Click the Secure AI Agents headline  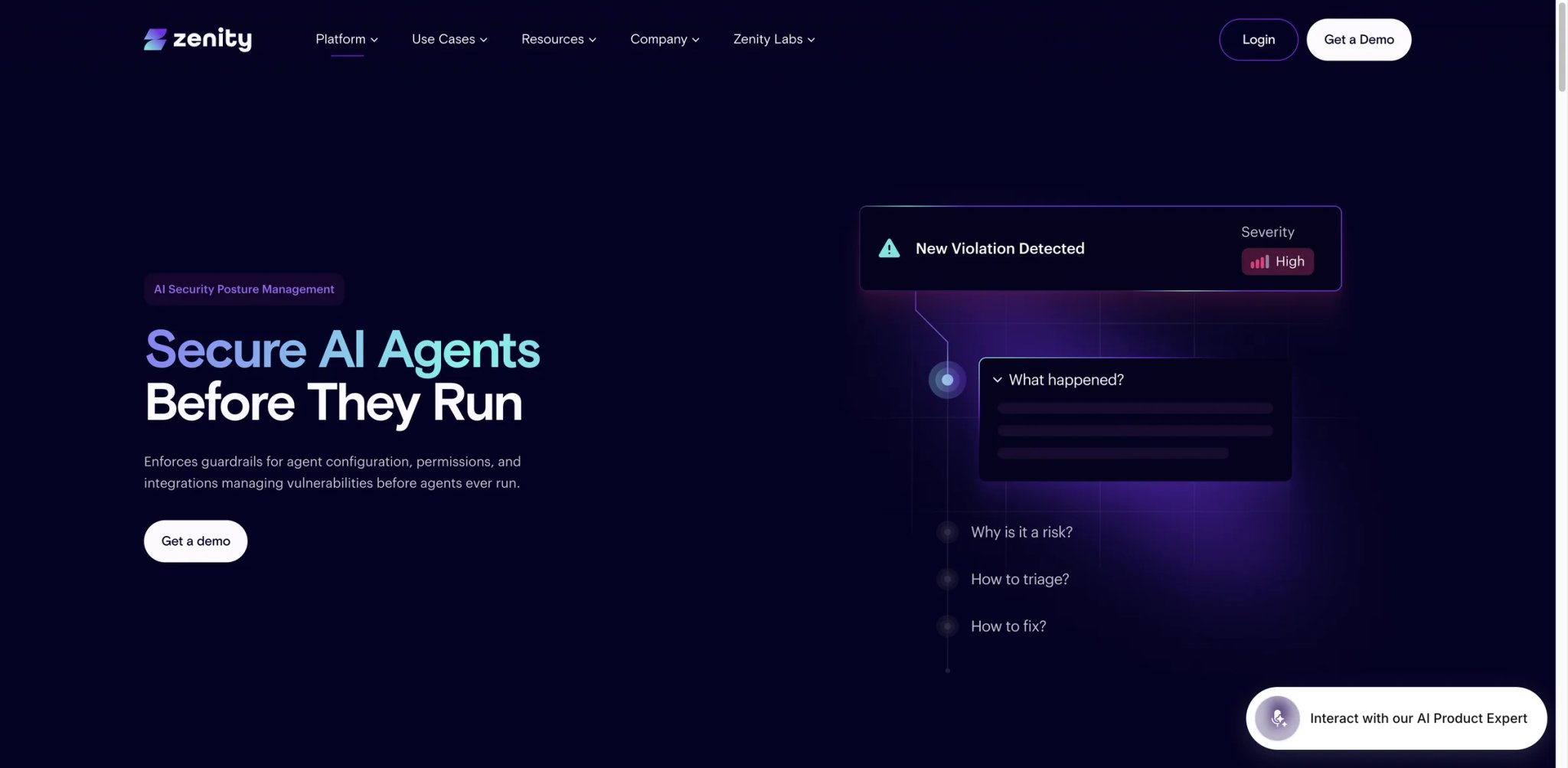point(342,350)
